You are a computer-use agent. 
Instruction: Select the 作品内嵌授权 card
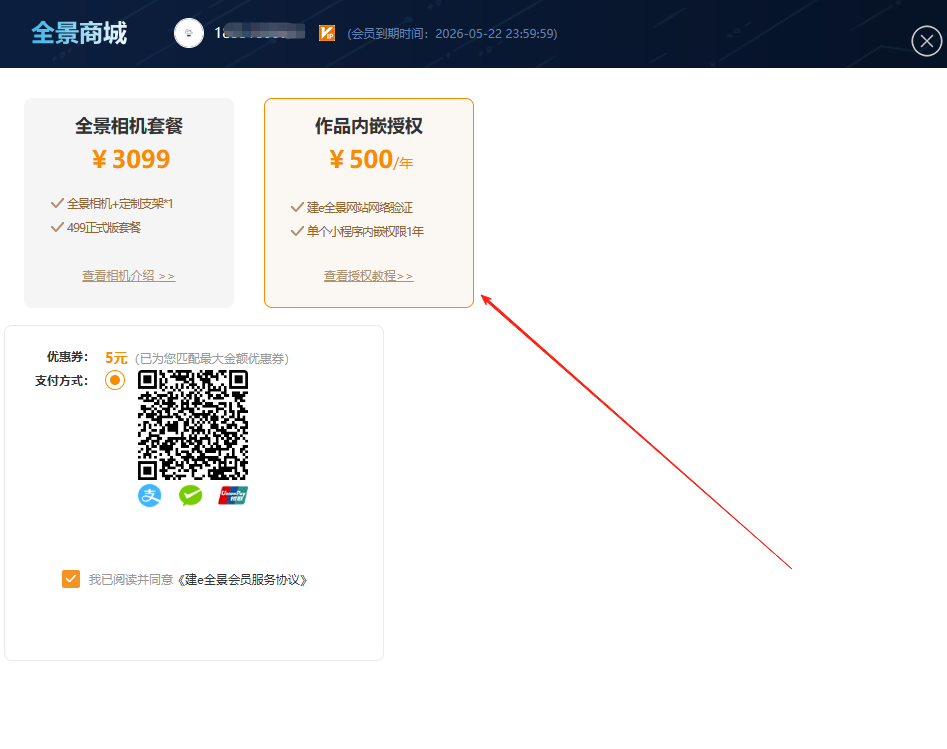tap(368, 203)
